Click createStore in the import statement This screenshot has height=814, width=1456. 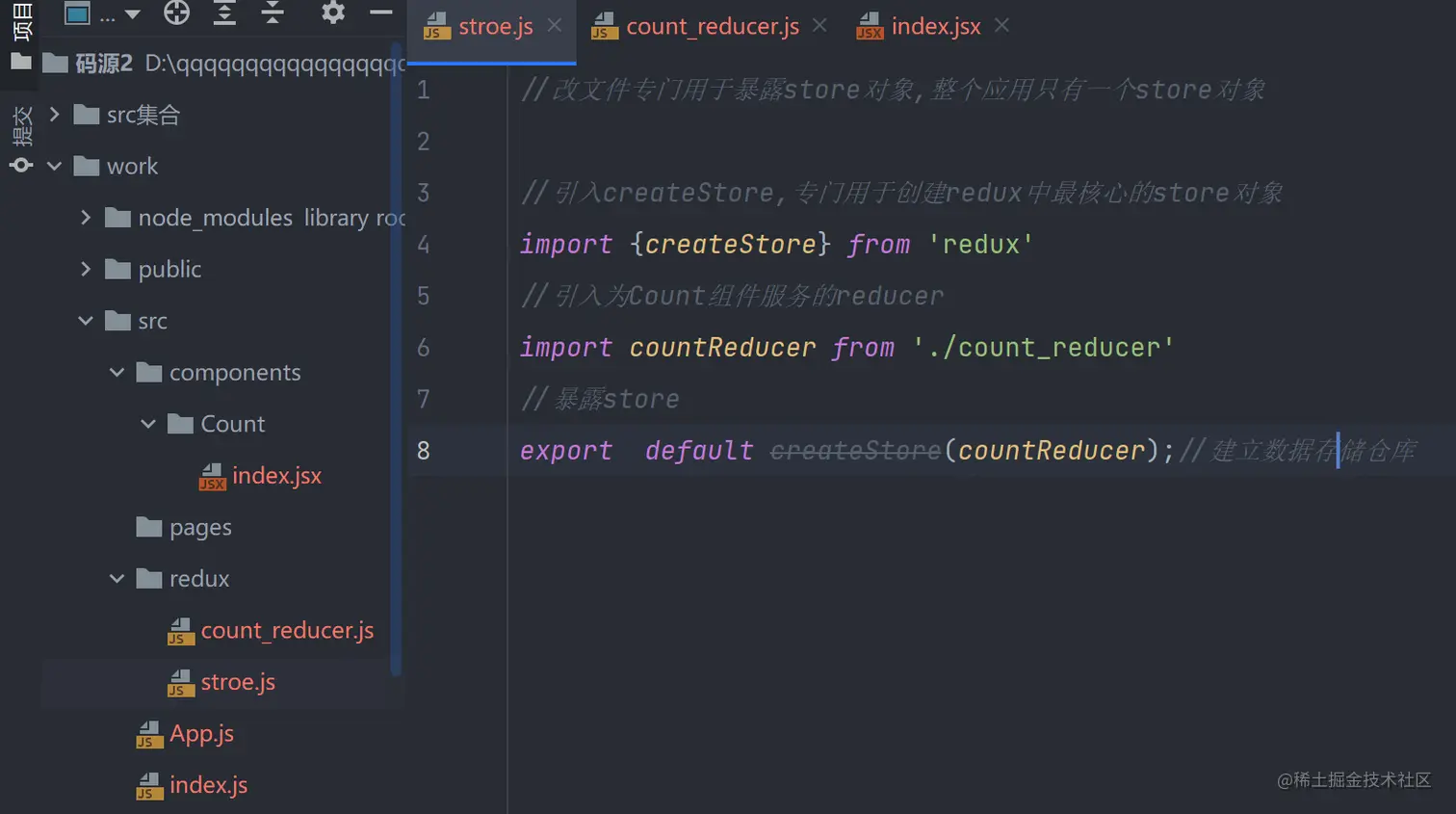point(730,245)
